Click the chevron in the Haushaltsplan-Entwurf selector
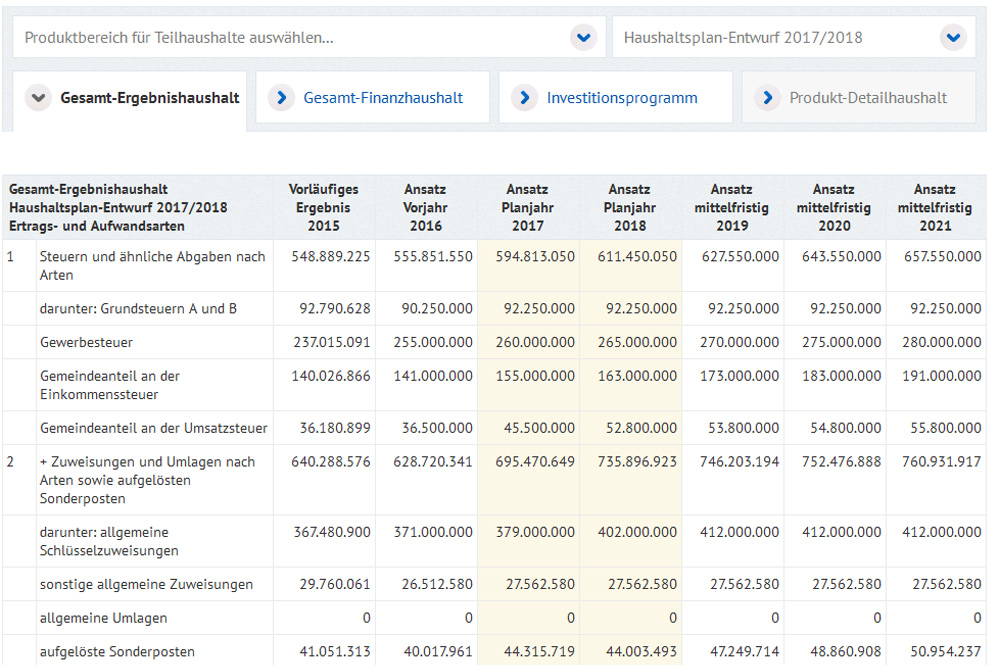Screen dimensions: 1000x665 click(953, 36)
